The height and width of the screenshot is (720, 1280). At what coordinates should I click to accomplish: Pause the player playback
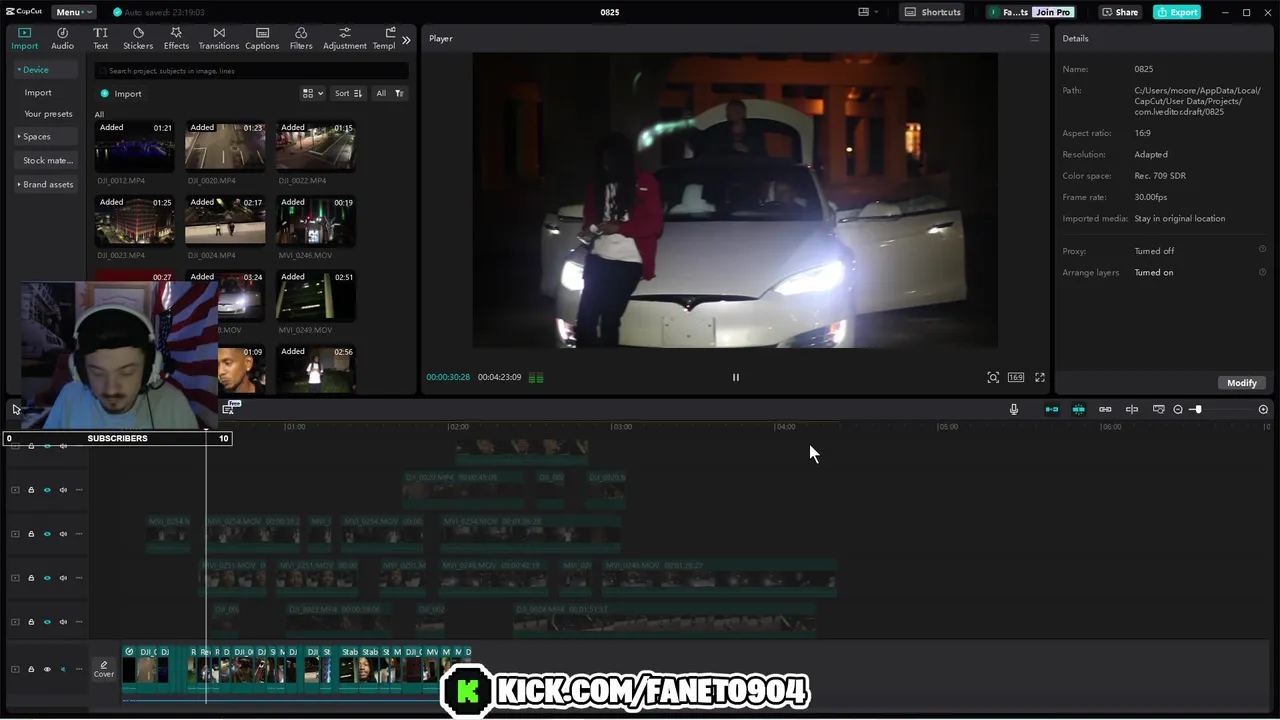[736, 377]
